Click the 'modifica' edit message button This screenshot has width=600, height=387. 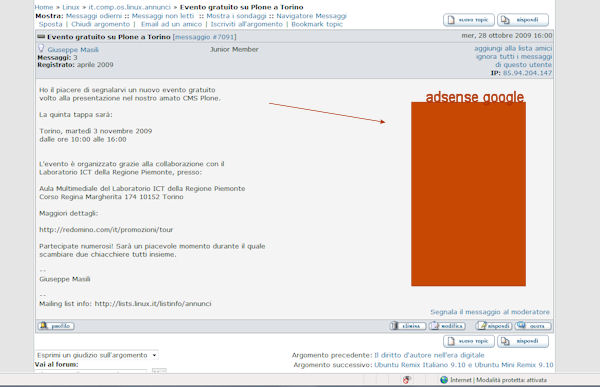[447, 326]
